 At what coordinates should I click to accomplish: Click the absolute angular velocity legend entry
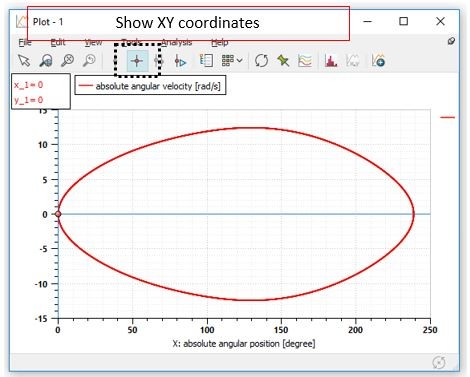click(x=150, y=86)
